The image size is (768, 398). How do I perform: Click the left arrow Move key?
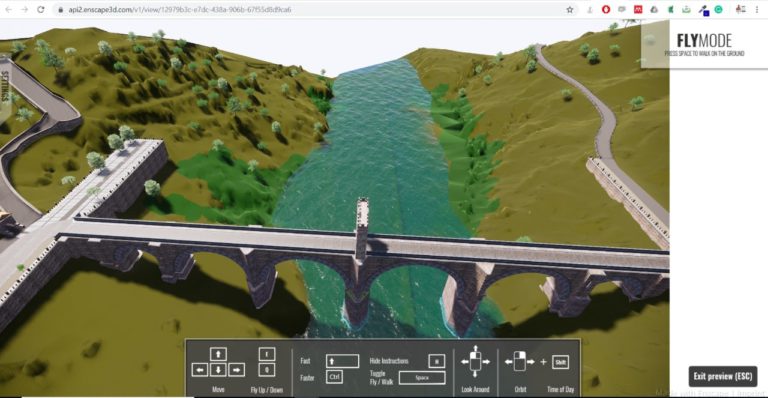(x=199, y=370)
